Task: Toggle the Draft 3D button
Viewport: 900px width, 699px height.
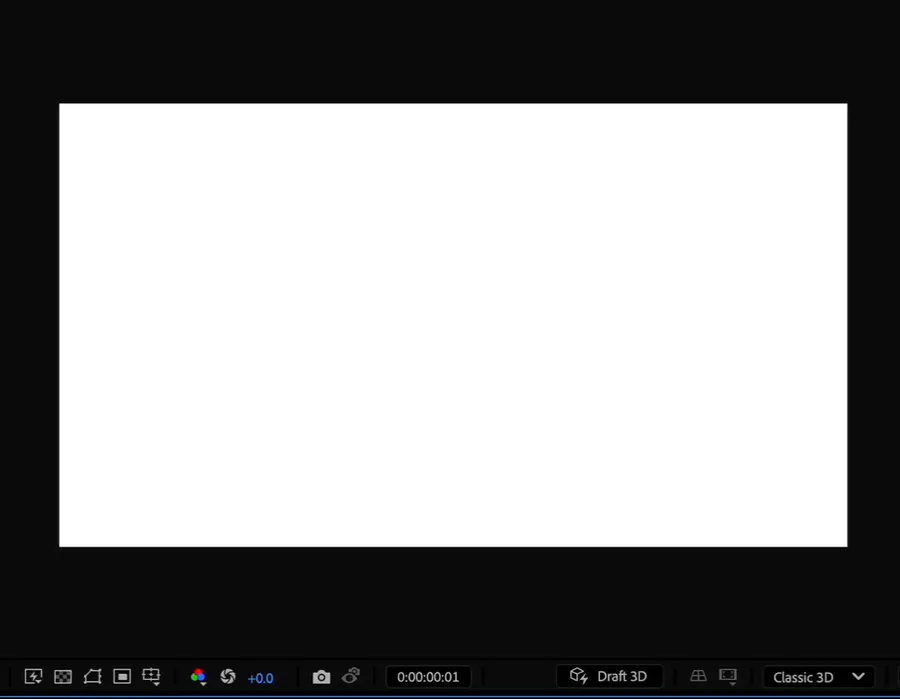Action: point(610,677)
